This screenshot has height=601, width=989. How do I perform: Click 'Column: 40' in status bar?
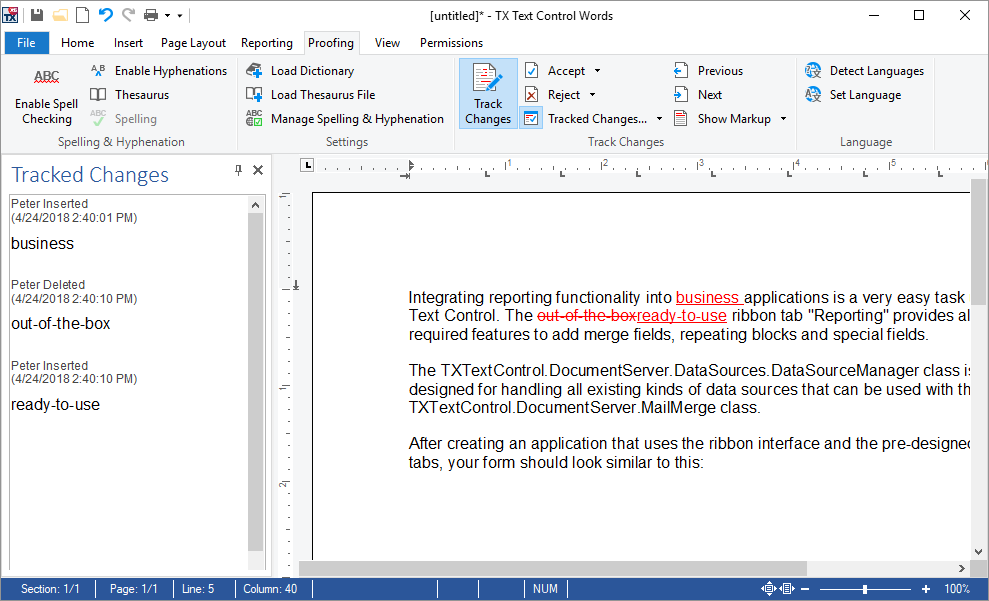tap(270, 589)
